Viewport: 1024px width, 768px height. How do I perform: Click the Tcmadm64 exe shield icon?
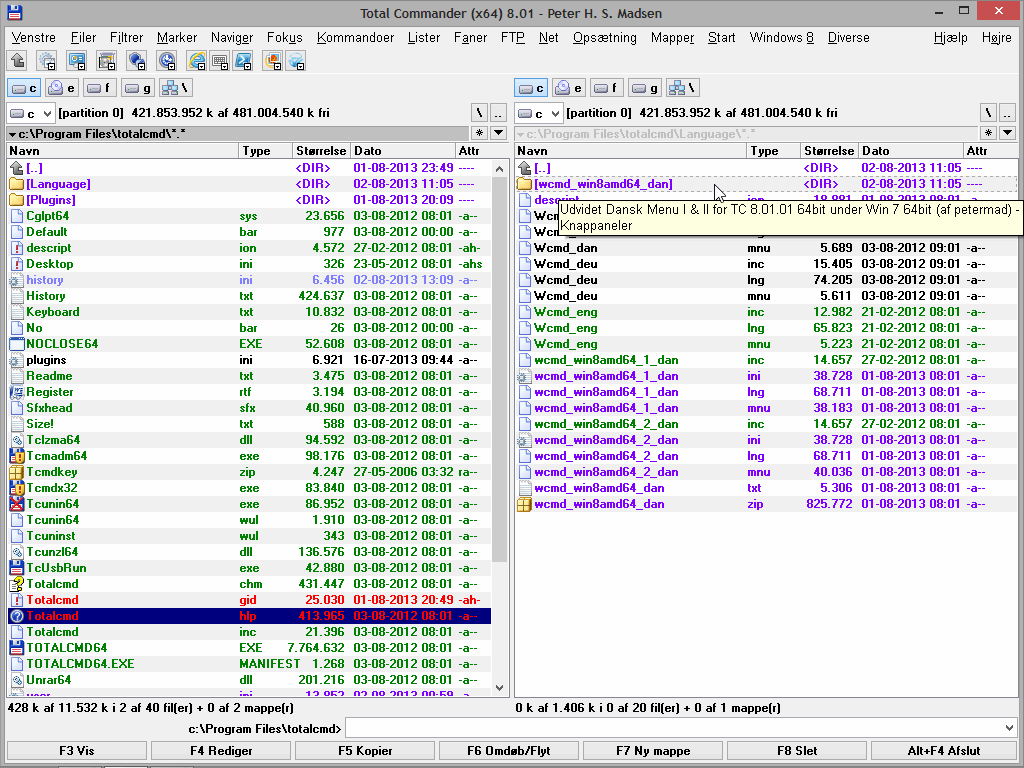16,456
